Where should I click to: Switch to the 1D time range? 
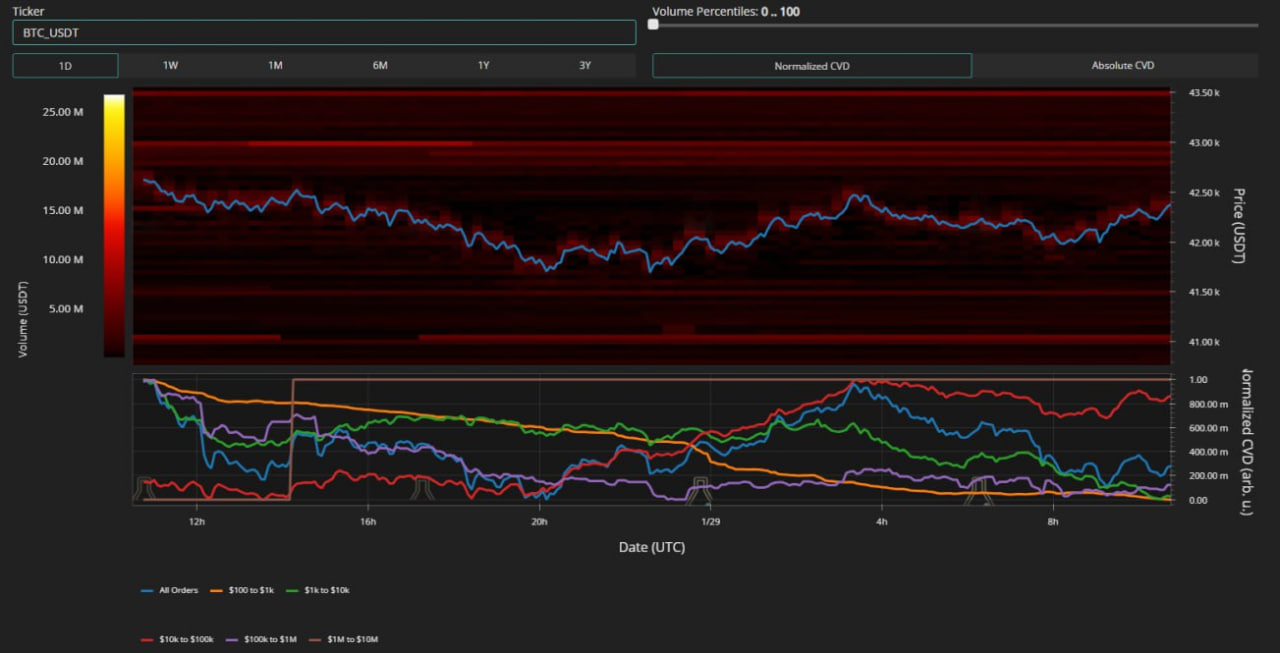coord(65,65)
